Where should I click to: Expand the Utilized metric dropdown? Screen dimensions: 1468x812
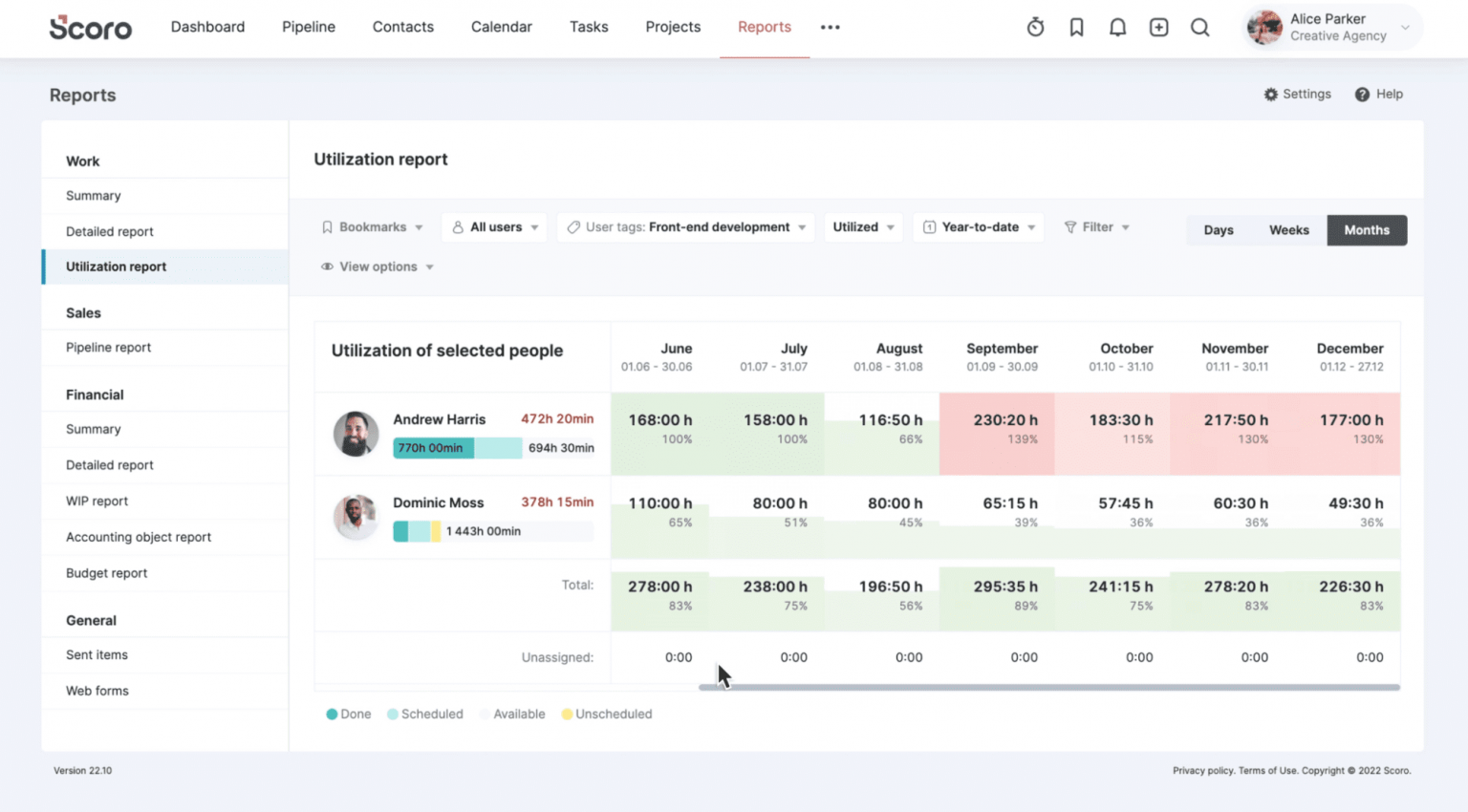pyautogui.click(x=862, y=226)
